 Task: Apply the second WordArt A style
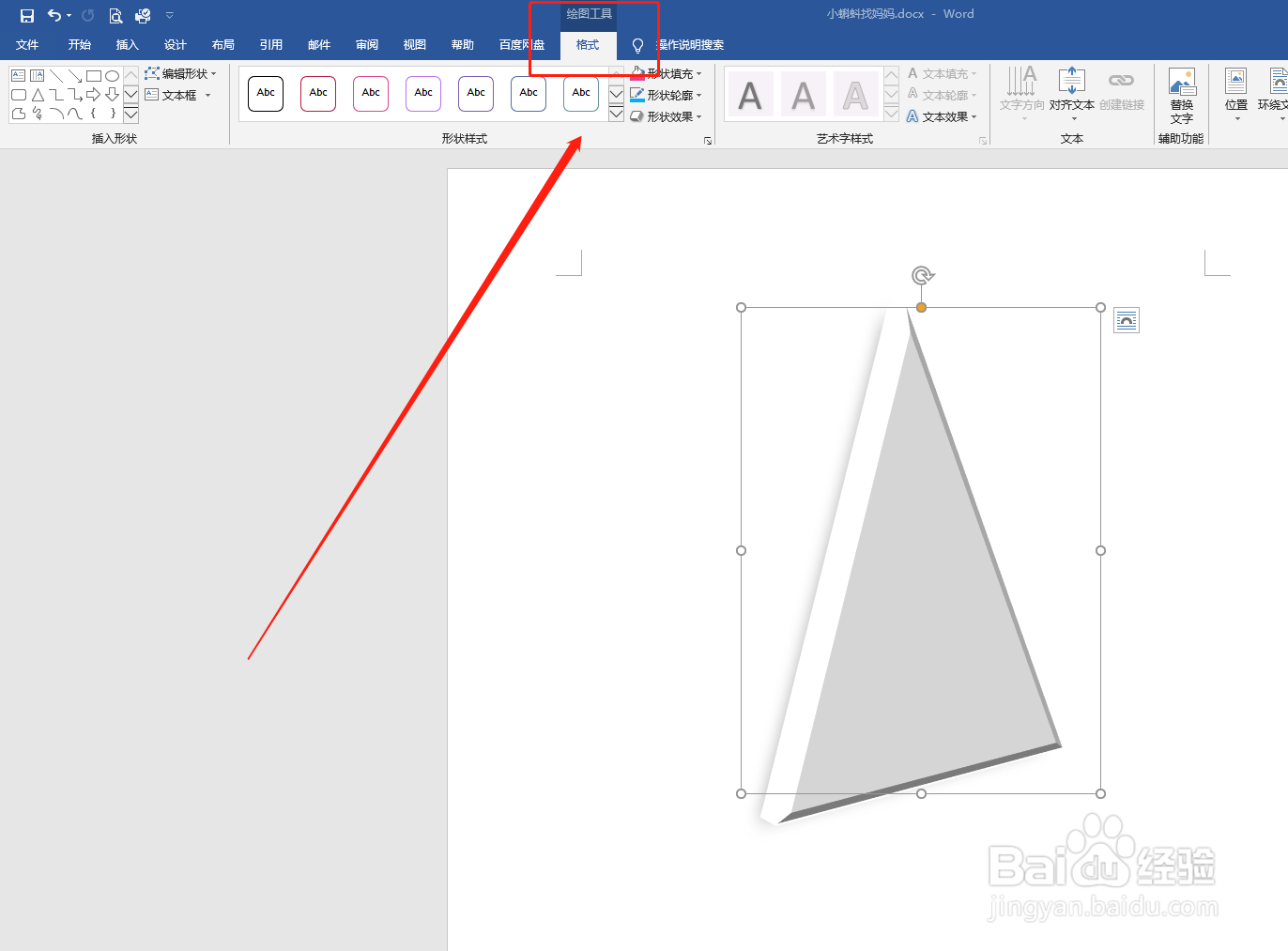(803, 95)
